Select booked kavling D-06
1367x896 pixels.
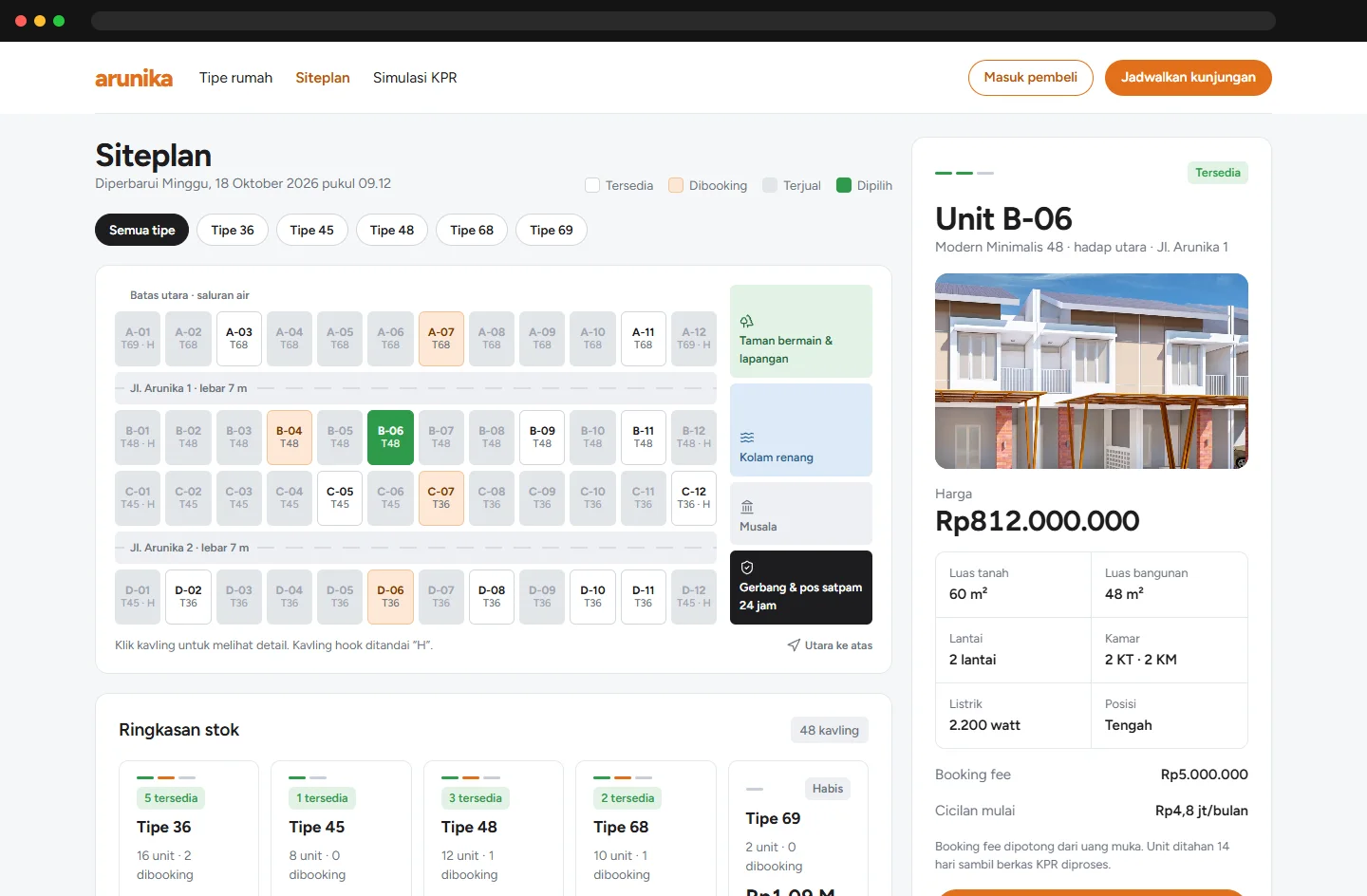(x=390, y=597)
